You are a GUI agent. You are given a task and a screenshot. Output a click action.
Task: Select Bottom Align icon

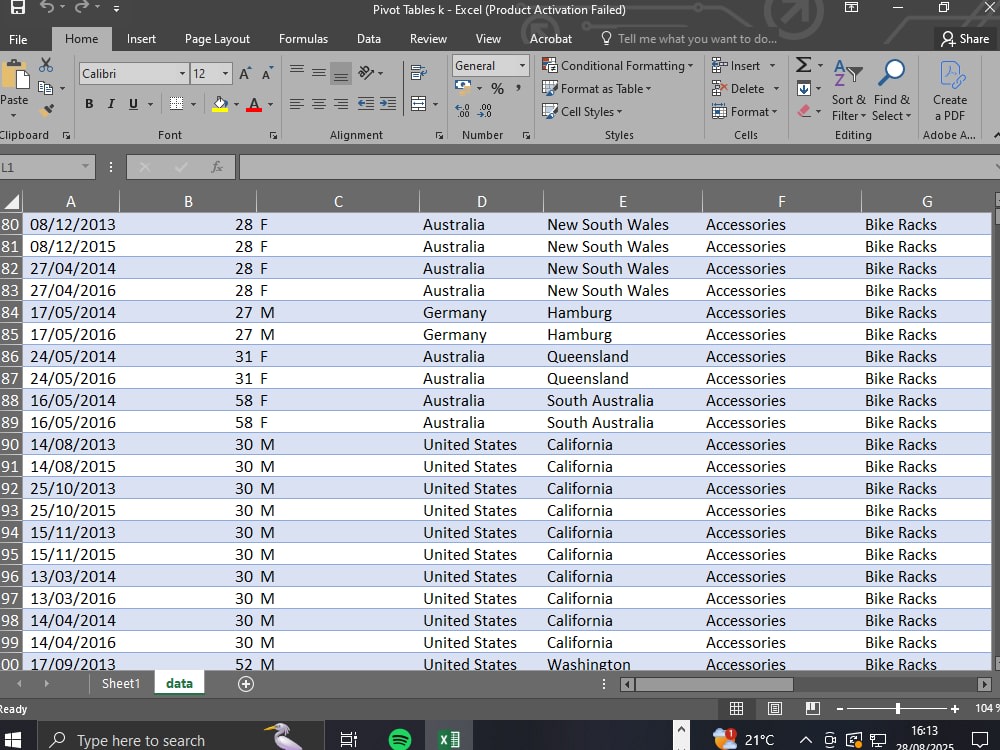pos(341,74)
